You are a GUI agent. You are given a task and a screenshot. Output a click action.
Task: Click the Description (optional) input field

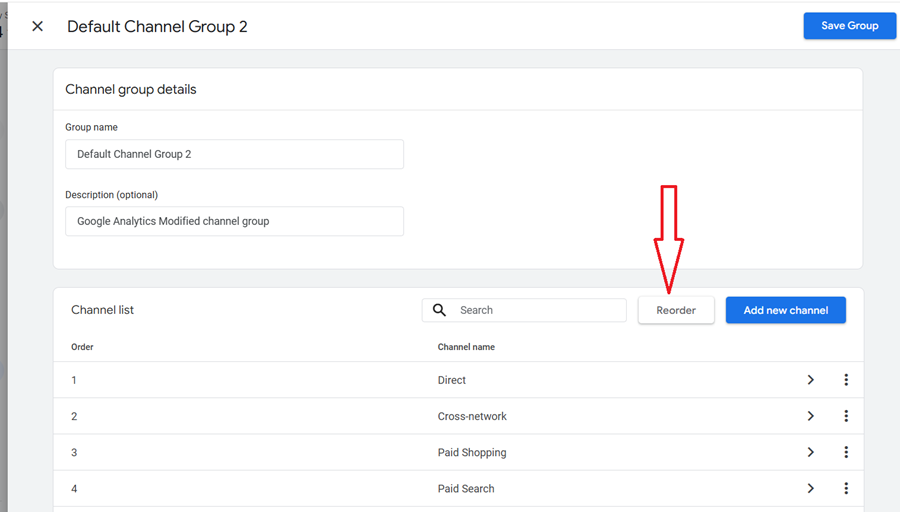[234, 221]
